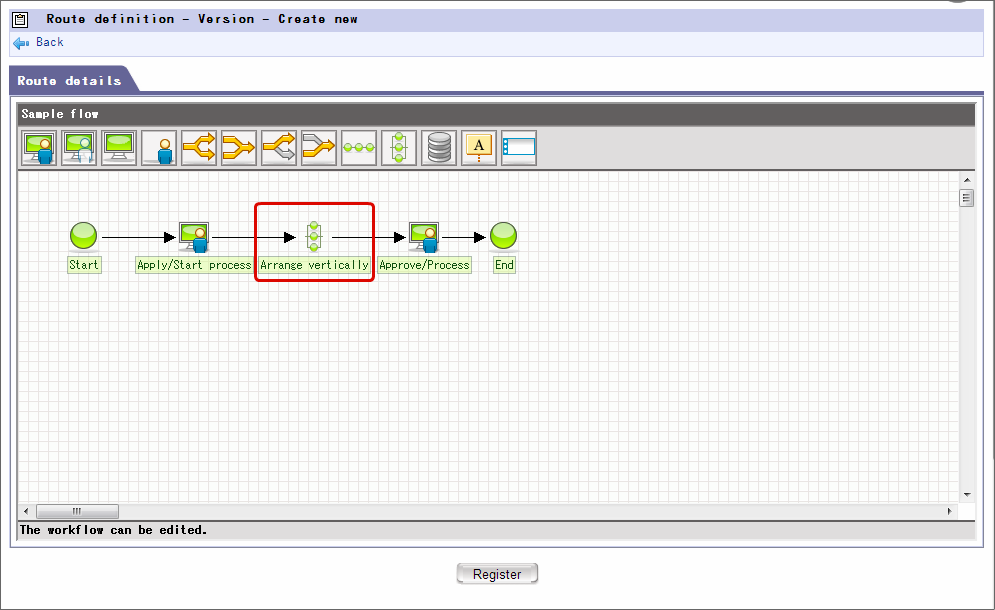The height and width of the screenshot is (610, 995).
Task: Click the back arrow icon
Action: click(21, 43)
